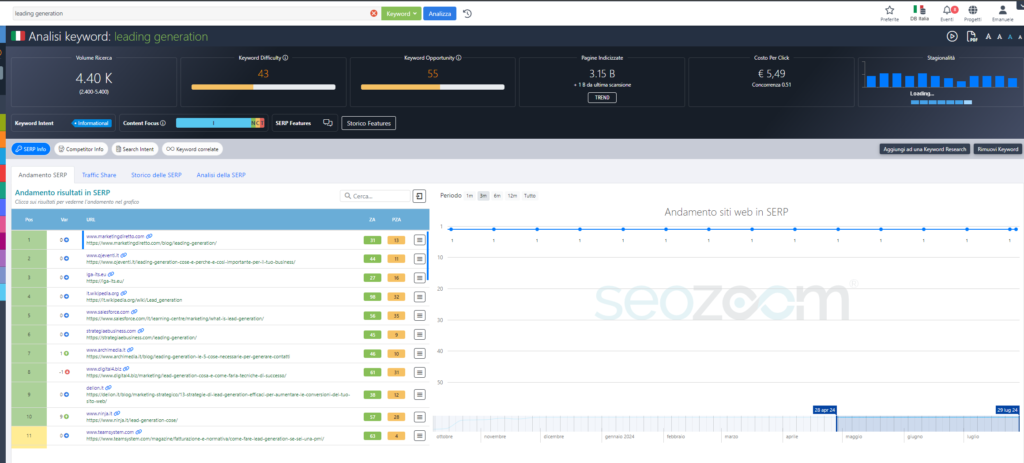1024x463 pixels.
Task: Open row menu for it.wikipedia.org
Action: [419, 296]
